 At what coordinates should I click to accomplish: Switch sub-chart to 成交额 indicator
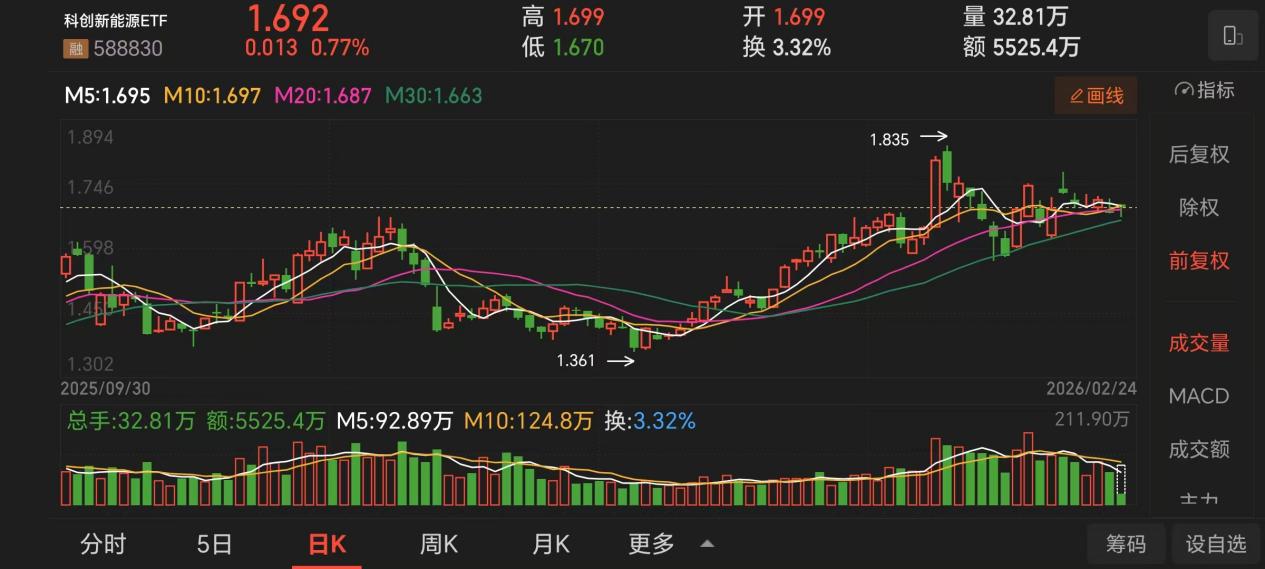pos(1198,449)
